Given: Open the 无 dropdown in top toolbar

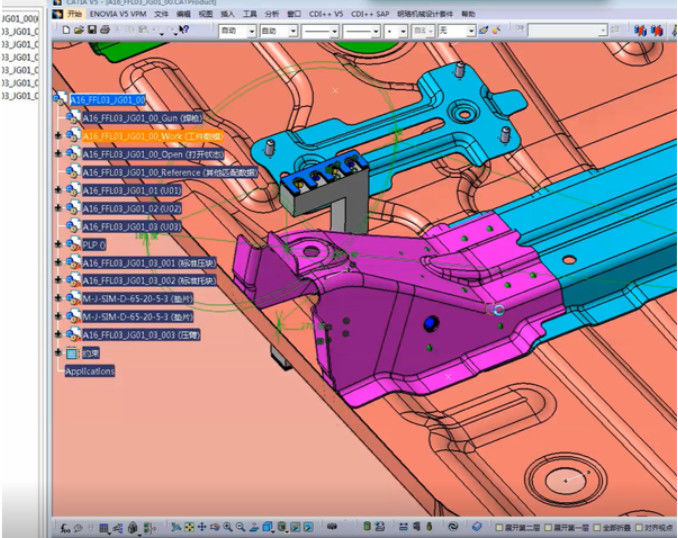Looking at the screenshot, I should coord(471,31).
